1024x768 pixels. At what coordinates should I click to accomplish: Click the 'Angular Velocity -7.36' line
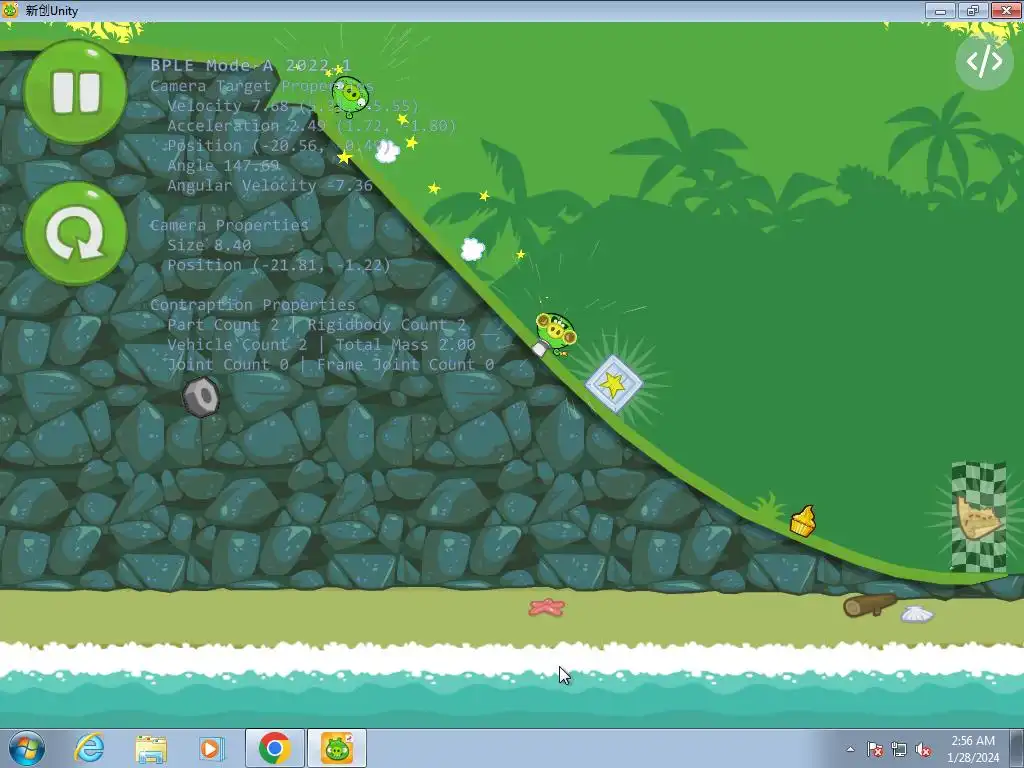[x=270, y=185]
